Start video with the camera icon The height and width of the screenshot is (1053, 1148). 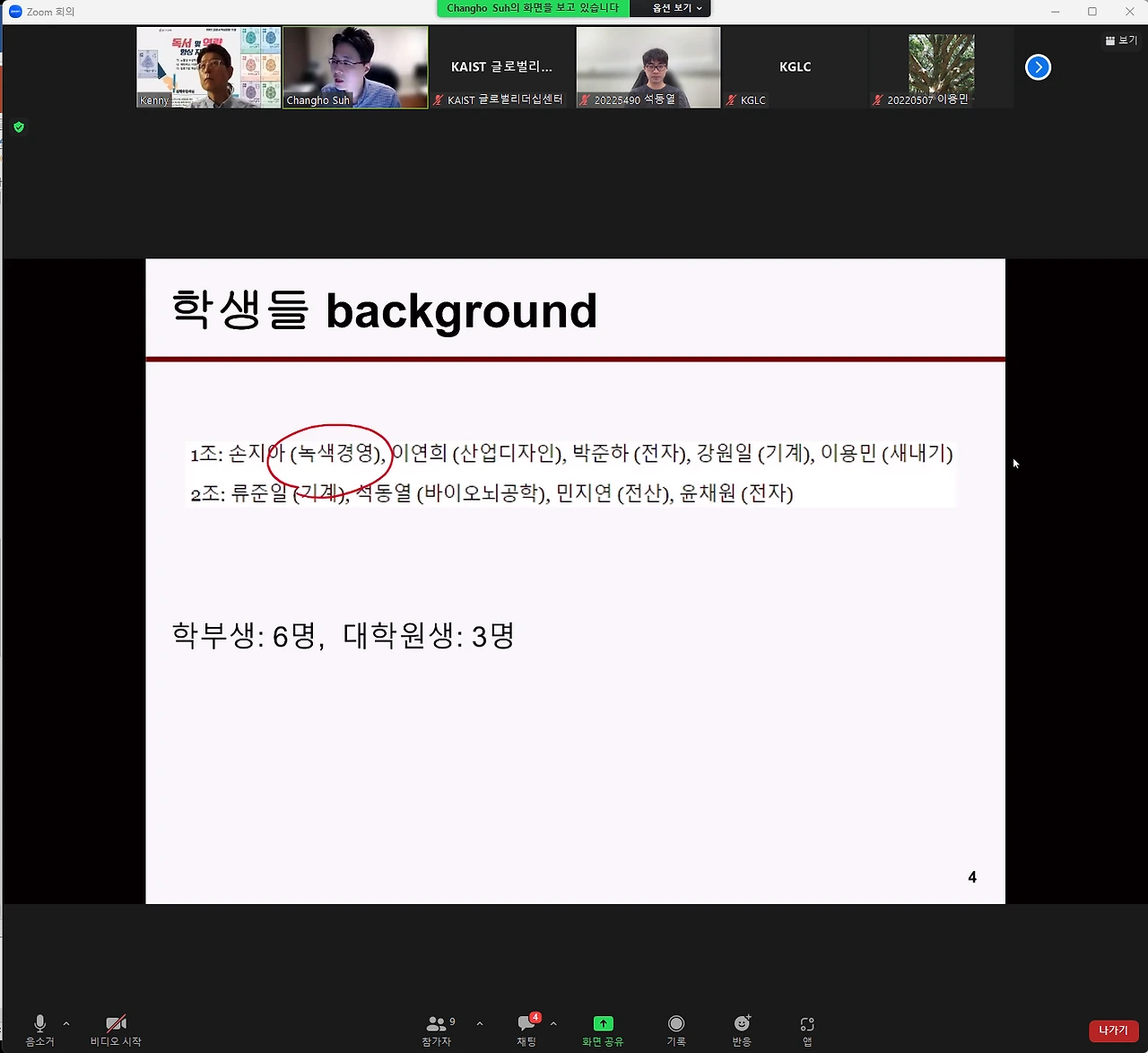point(116,1023)
